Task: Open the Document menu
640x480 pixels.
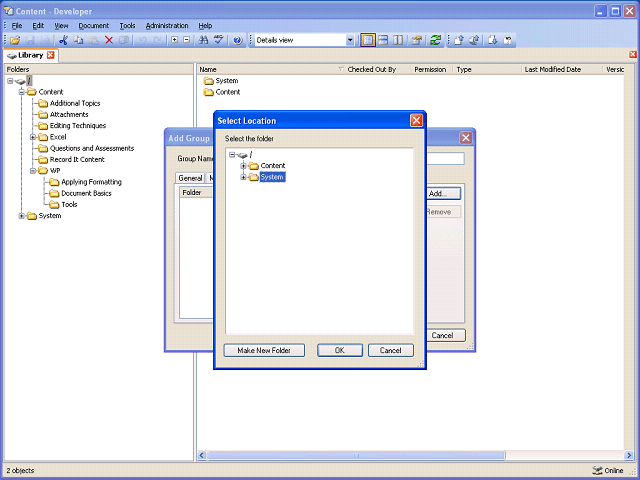Action: (x=93, y=26)
